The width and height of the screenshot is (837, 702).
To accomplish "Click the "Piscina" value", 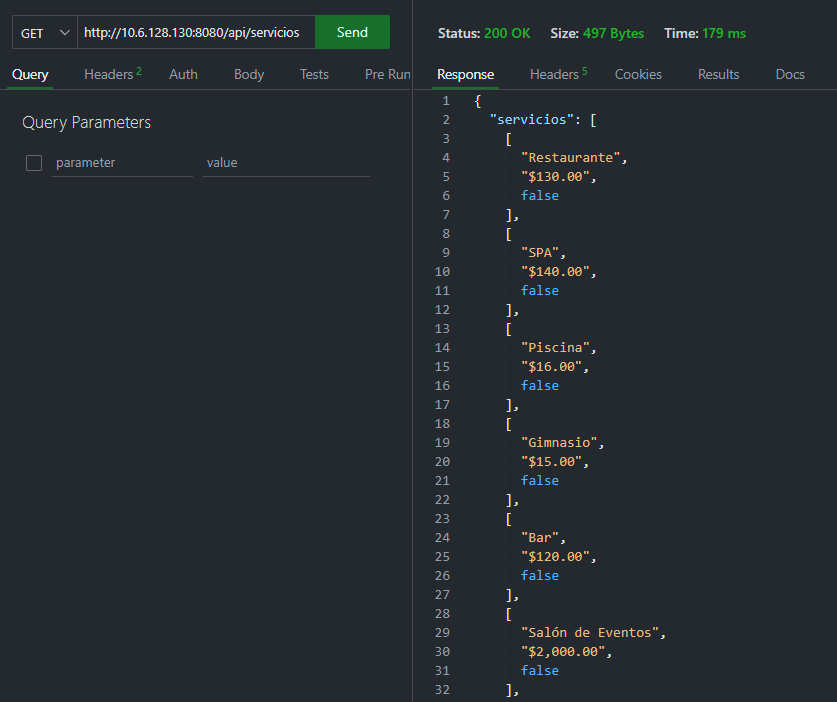I will click(555, 348).
